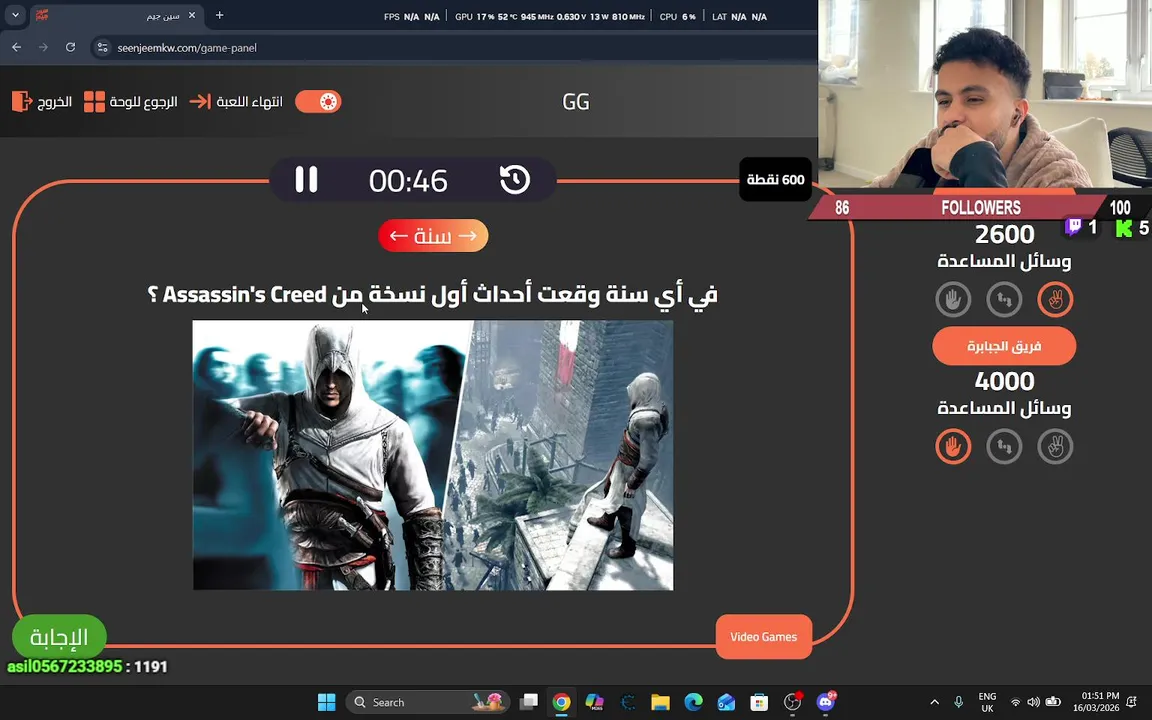Screen dimensions: 1152x720
Task: Click the first team's score 2600
Action: 1004,234
